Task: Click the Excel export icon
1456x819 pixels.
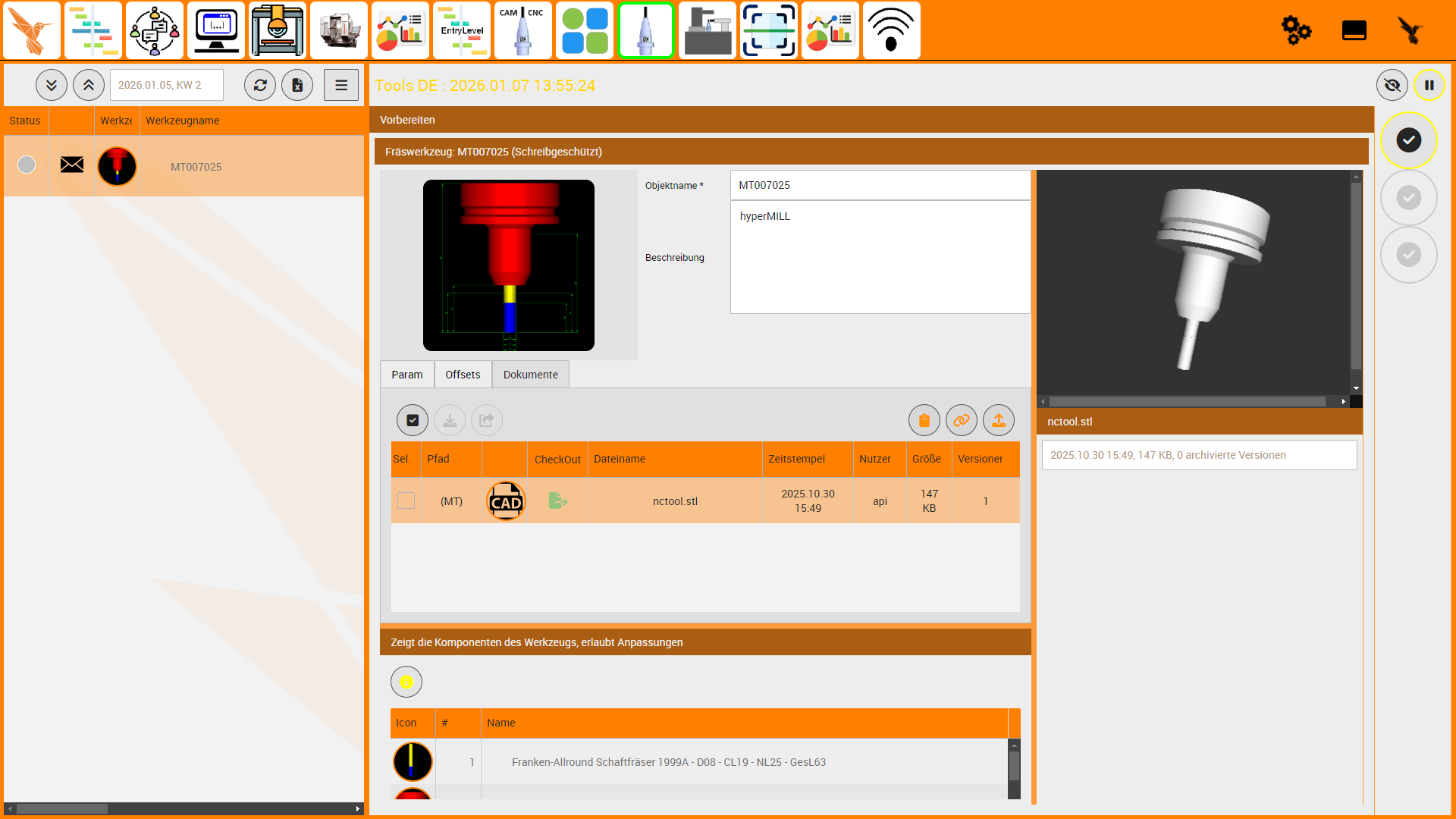Action: pos(297,85)
